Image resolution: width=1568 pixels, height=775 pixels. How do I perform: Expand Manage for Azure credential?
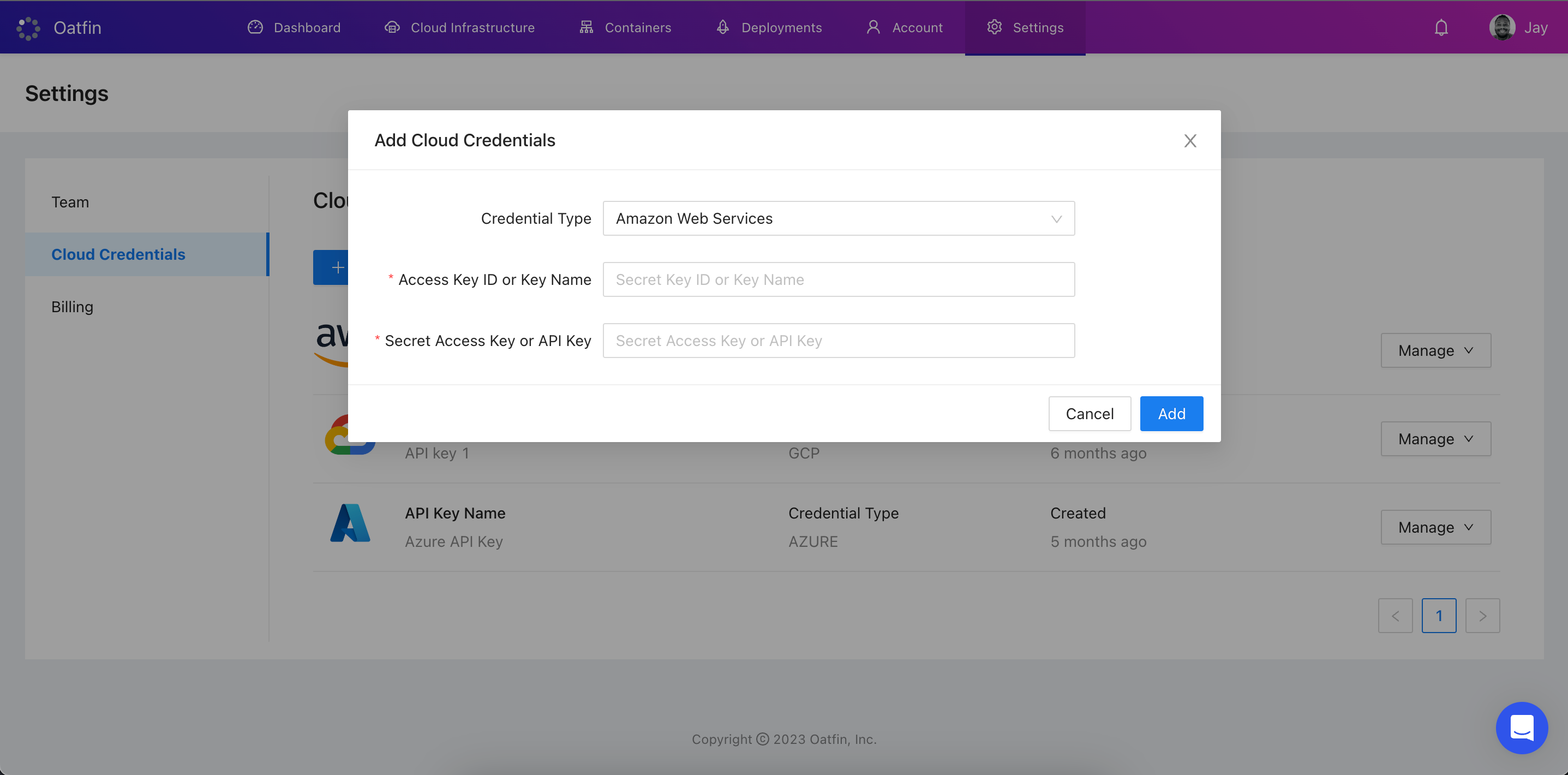pos(1436,527)
